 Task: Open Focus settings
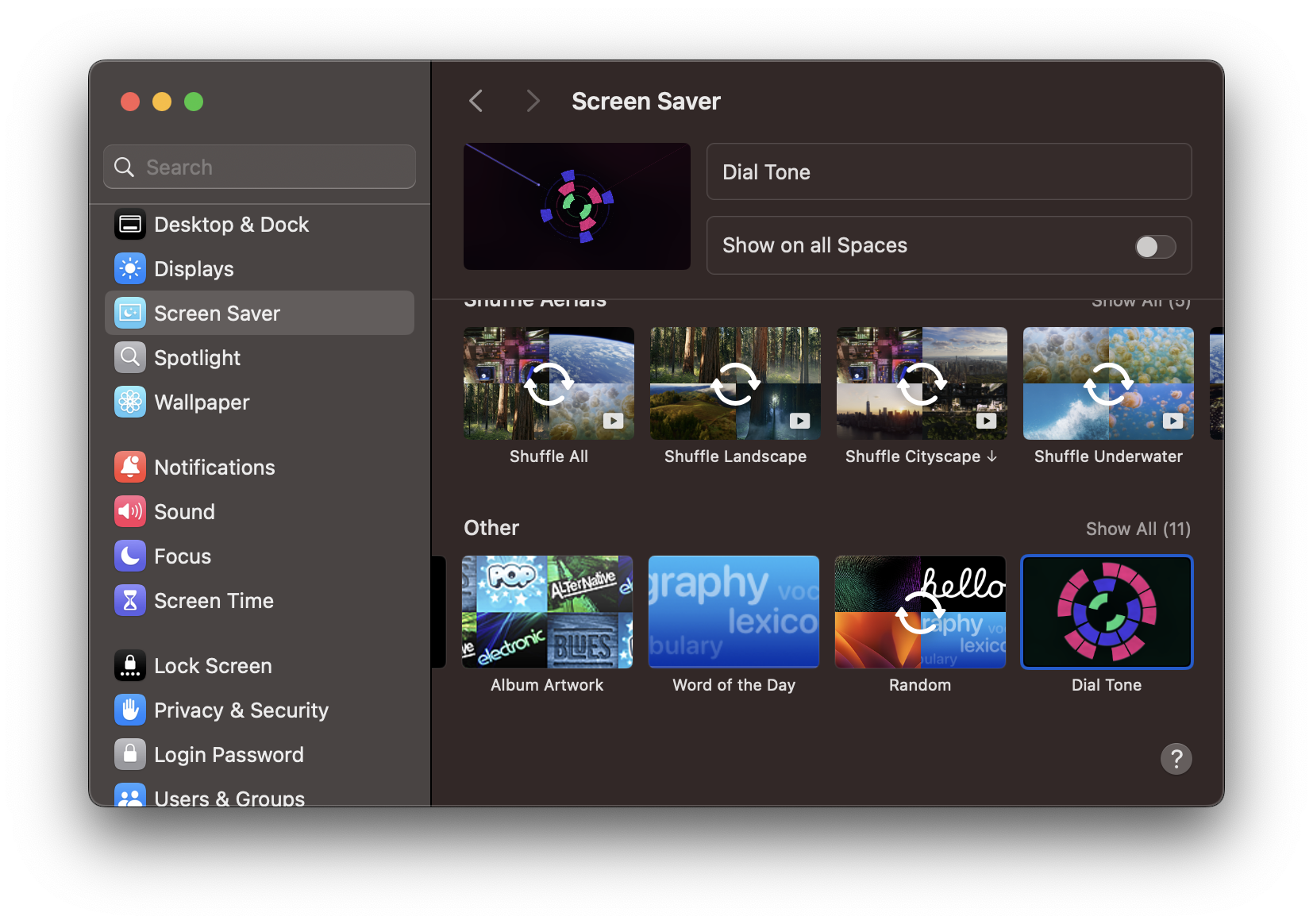(182, 556)
